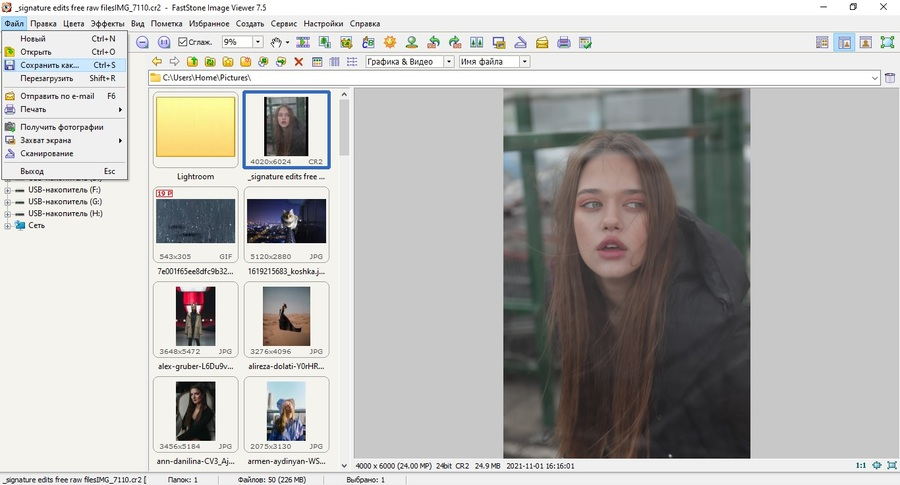Select the alireza-dolati desert thumbnail
The width and height of the screenshot is (900, 485).
[x=286, y=319]
